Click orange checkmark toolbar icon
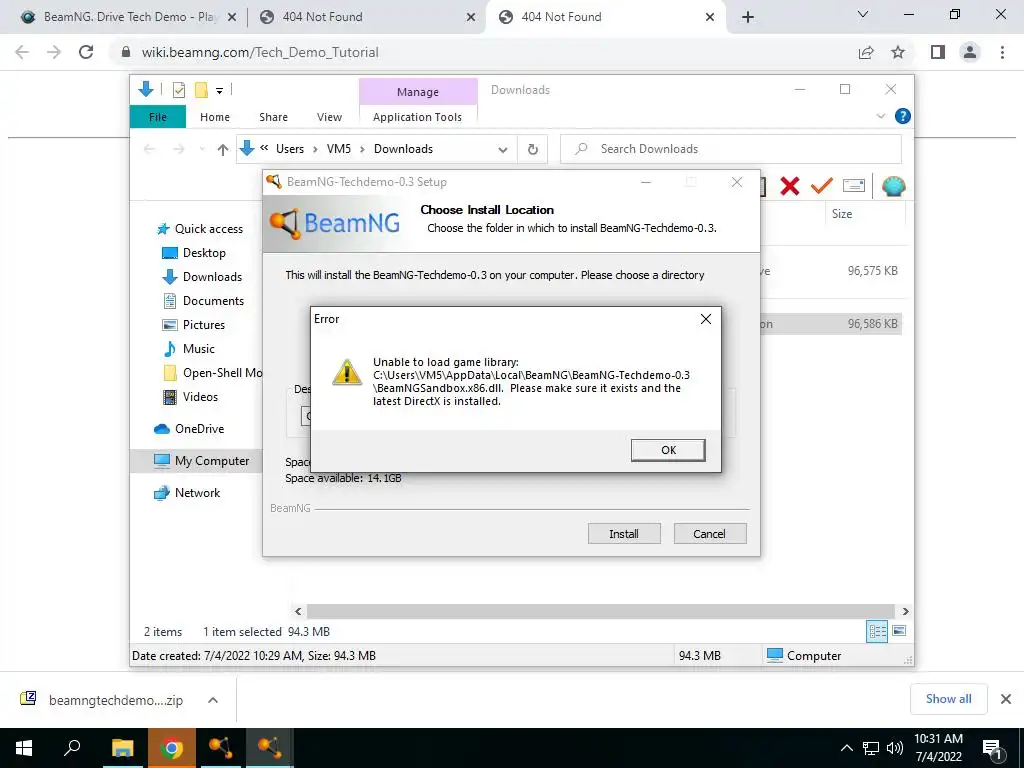Viewport: 1024px width, 768px height. 822,186
